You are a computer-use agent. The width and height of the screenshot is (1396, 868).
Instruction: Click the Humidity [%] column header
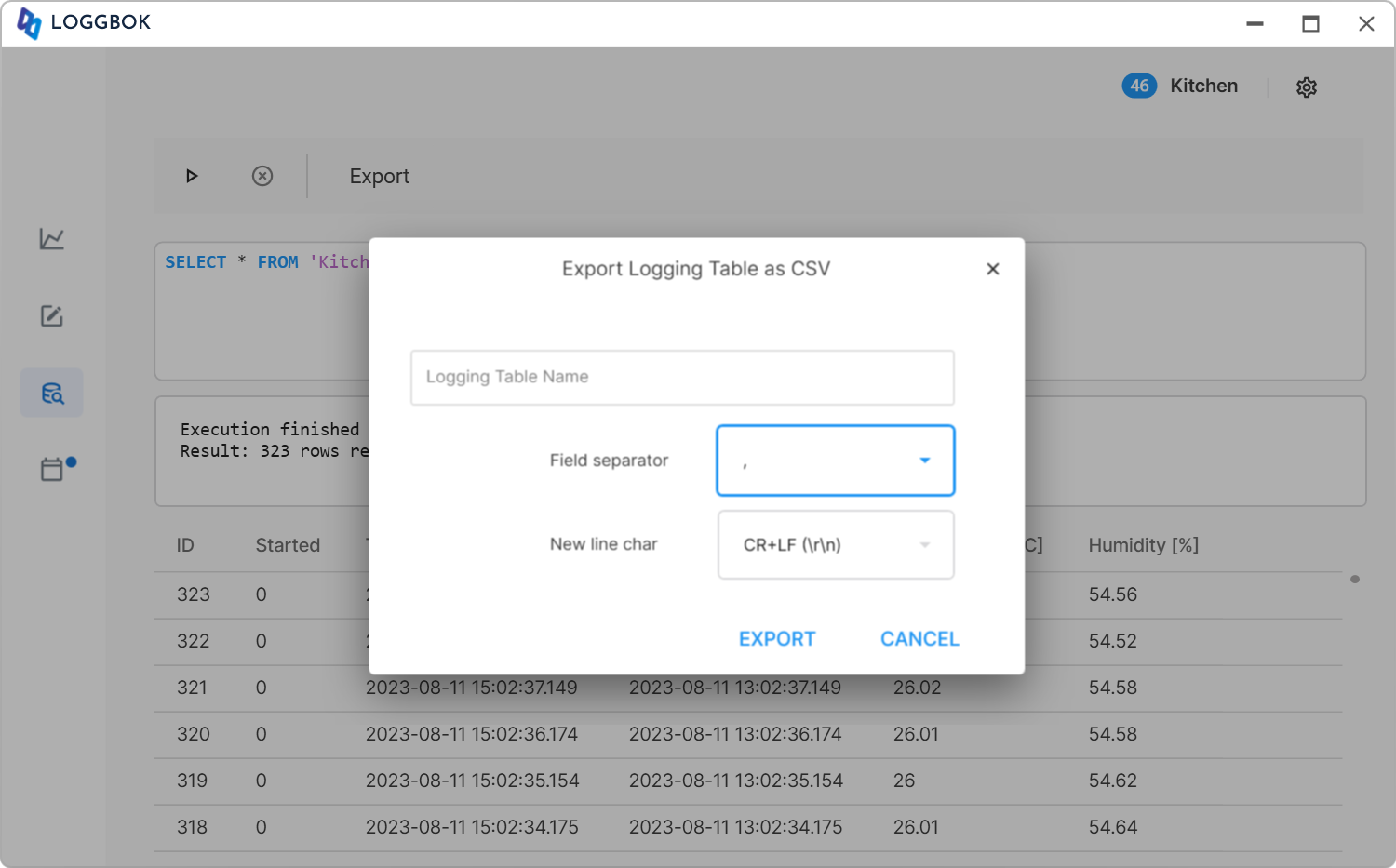coord(1143,545)
